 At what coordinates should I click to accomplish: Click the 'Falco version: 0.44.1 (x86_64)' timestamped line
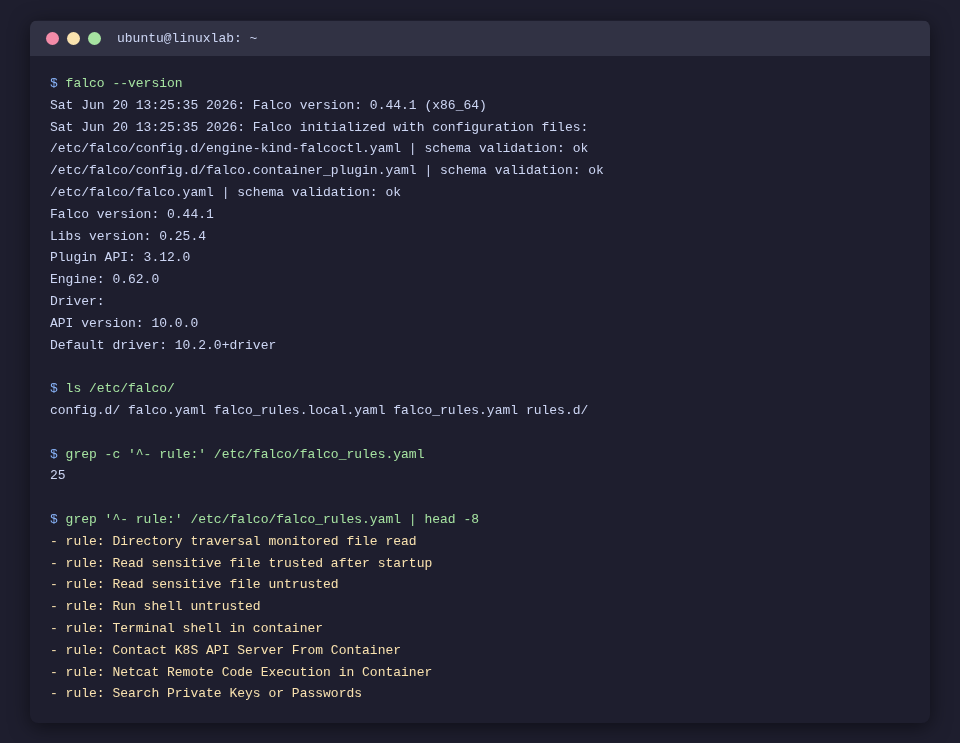[x=268, y=105]
